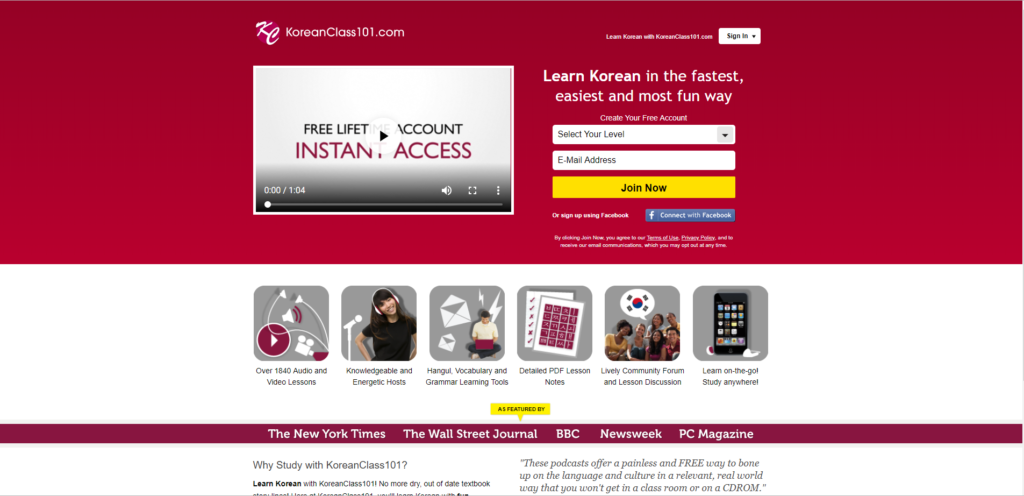Expand the Sign In dropdown
The image size is (1024, 496).
739,36
